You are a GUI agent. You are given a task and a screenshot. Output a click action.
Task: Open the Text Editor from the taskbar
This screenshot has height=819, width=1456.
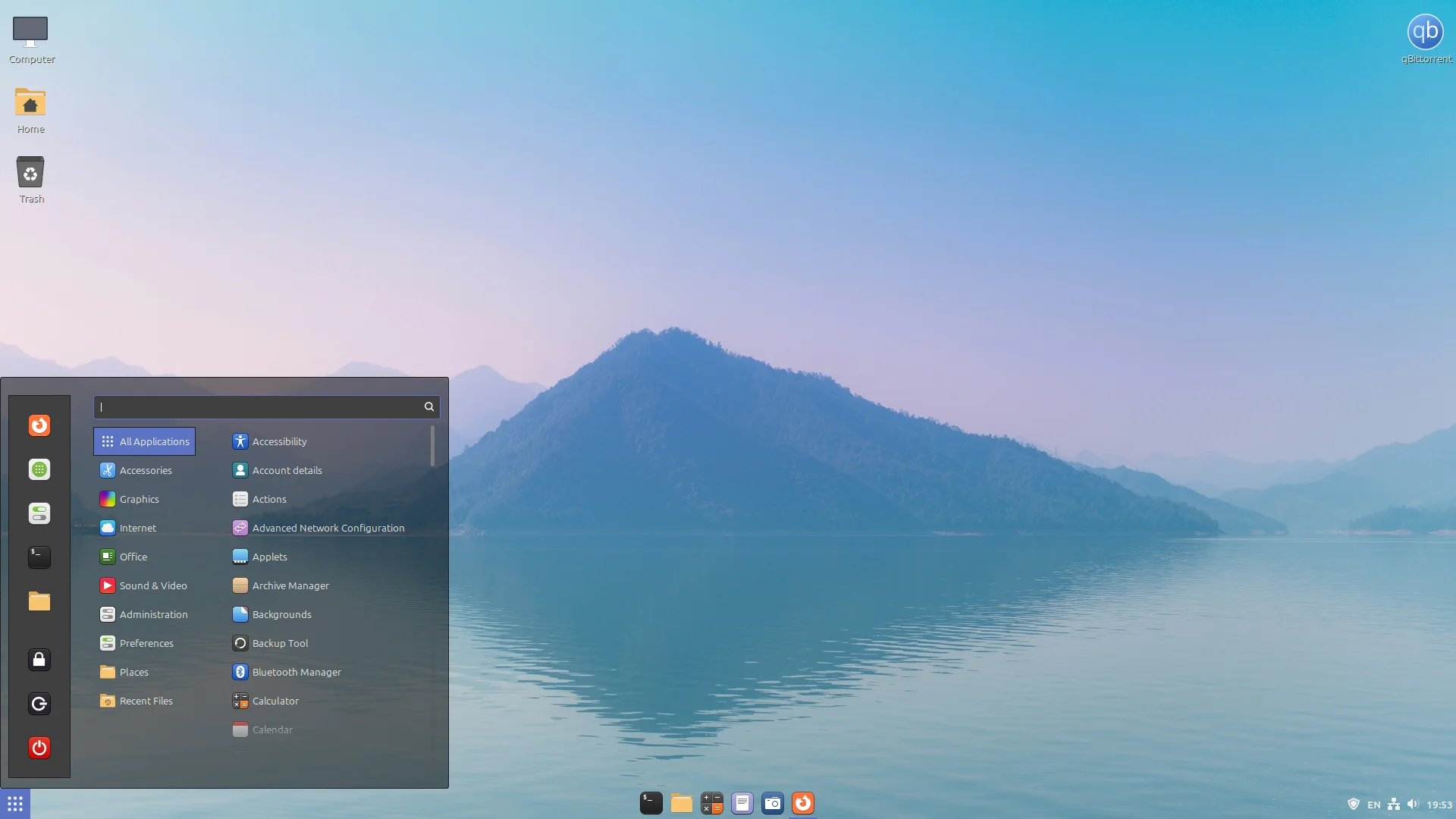click(x=742, y=803)
